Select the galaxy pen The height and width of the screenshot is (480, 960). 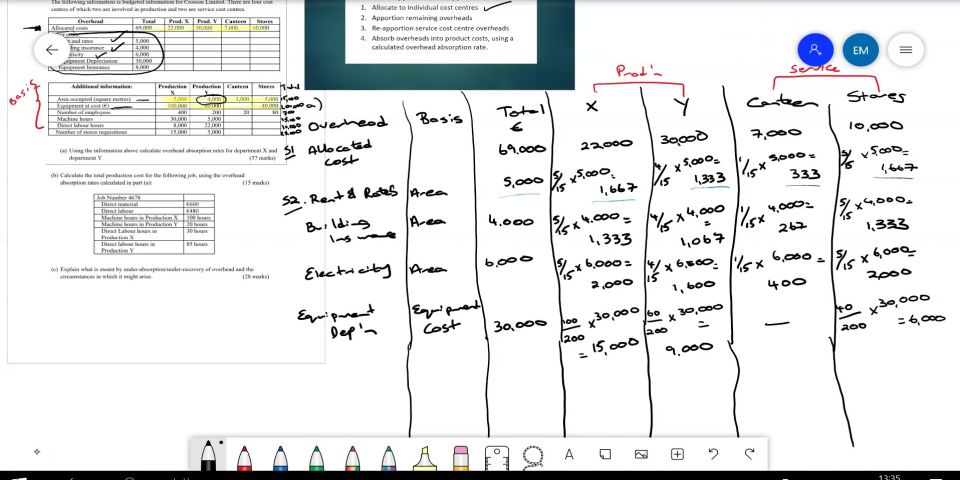[x=388, y=456]
